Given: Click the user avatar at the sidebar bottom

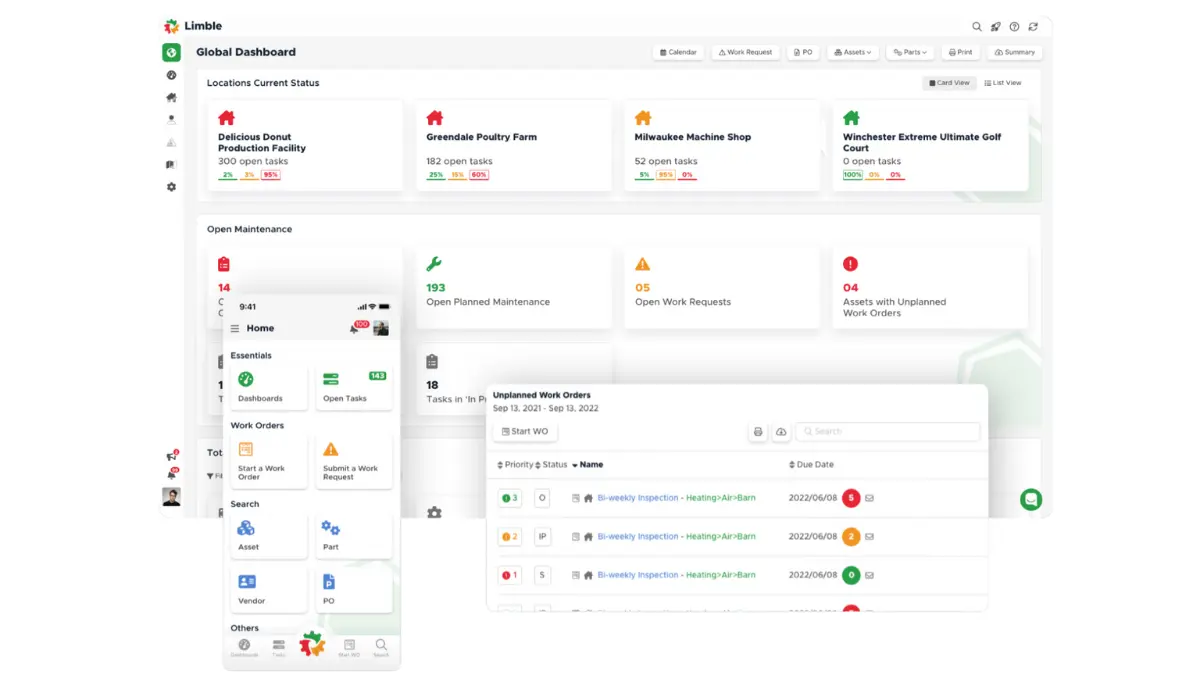Looking at the screenshot, I should pyautogui.click(x=171, y=496).
